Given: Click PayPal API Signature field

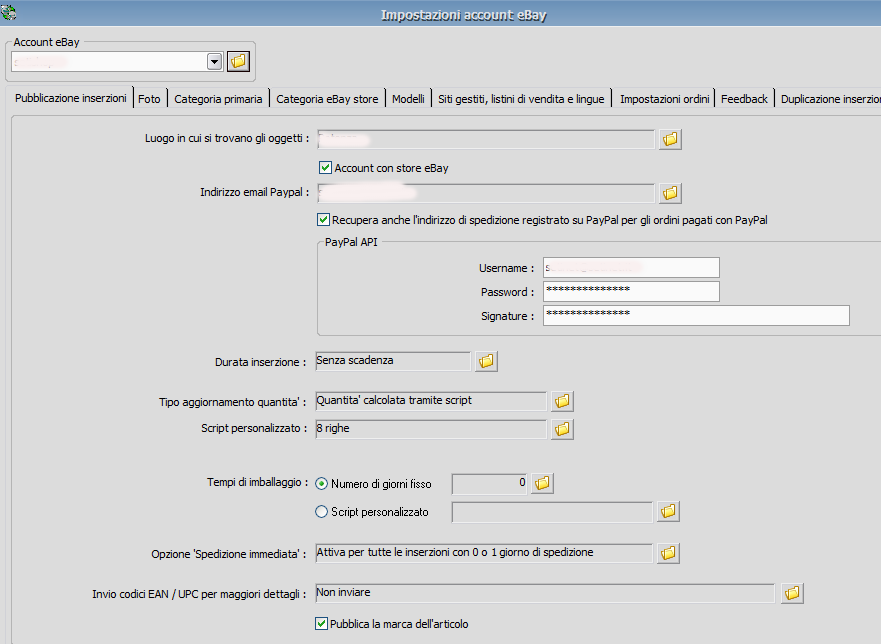Looking at the screenshot, I should click(696, 315).
